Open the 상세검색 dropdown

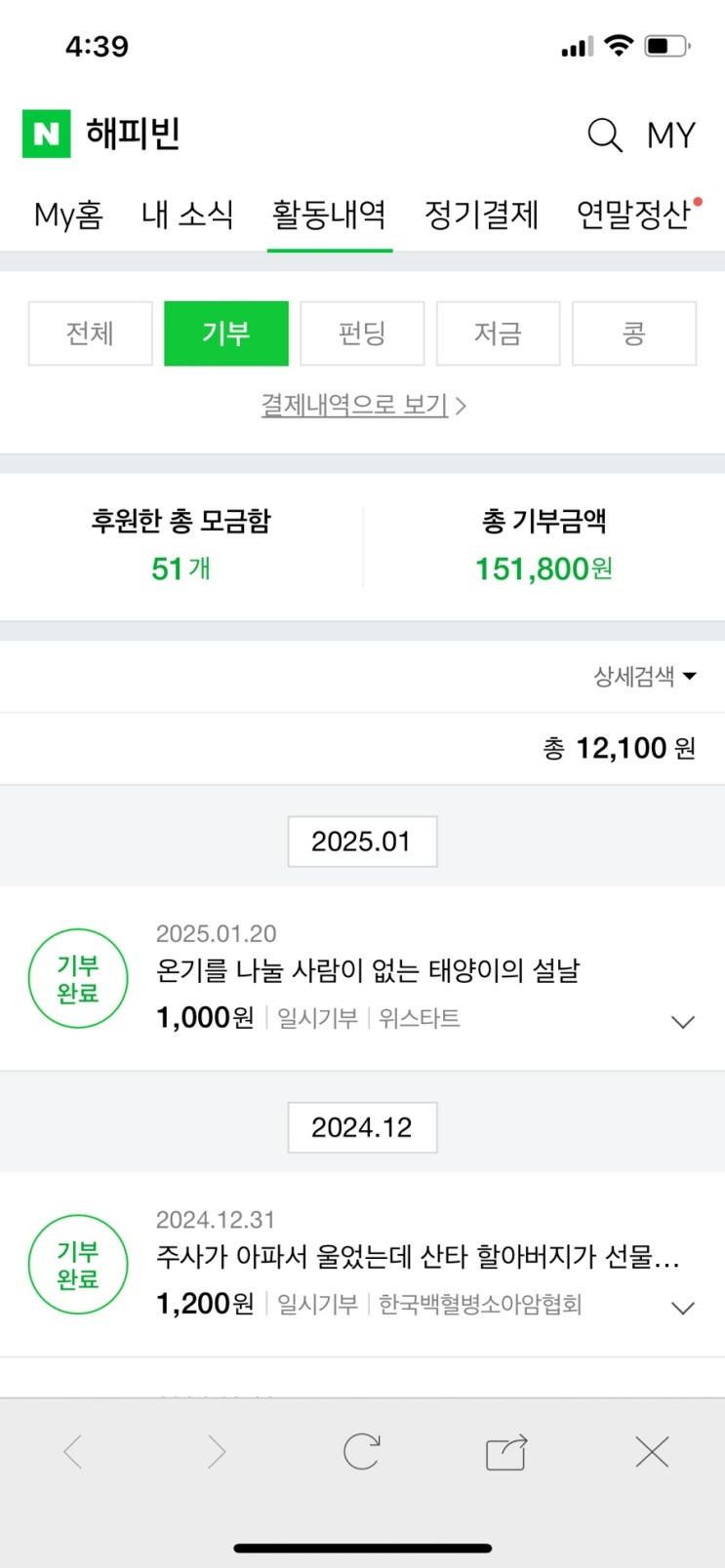click(644, 676)
